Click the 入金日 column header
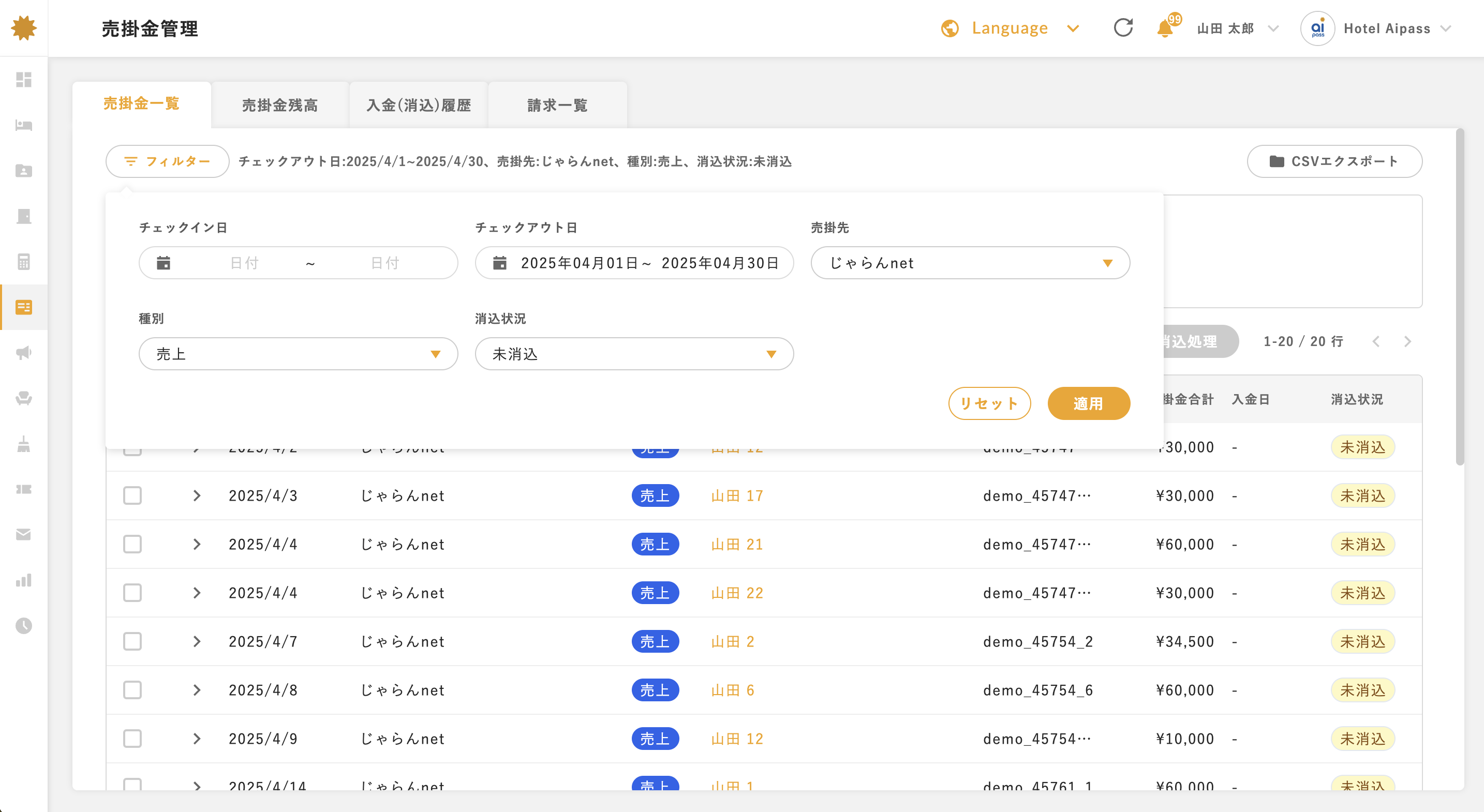This screenshot has height=812, width=1484. pyautogui.click(x=1251, y=399)
